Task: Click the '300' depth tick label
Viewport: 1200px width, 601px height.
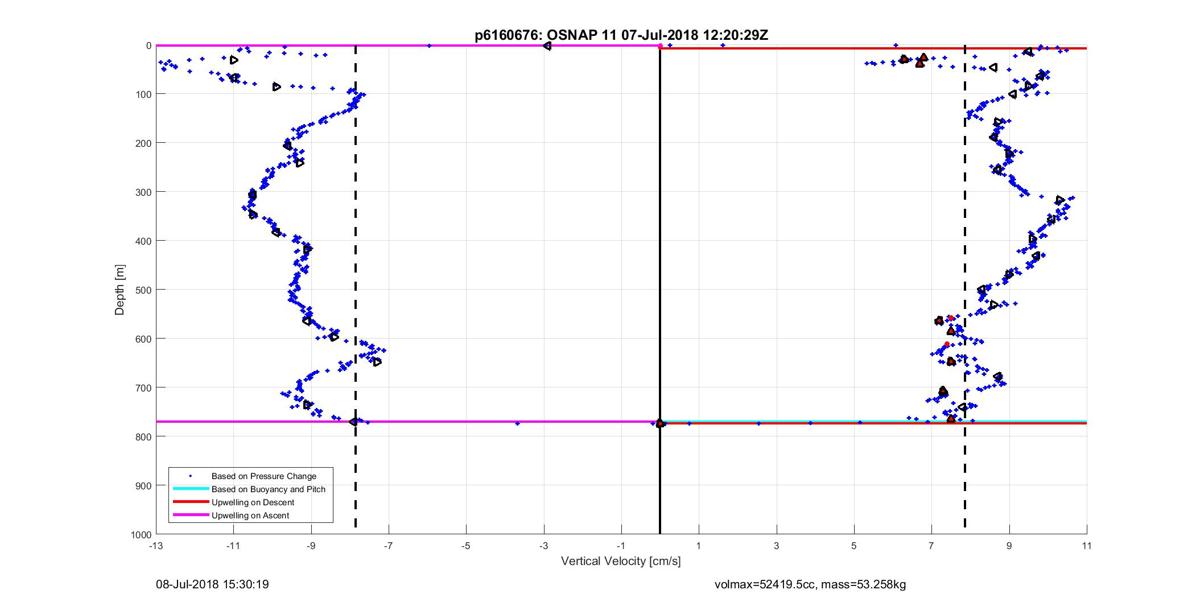Action: [x=142, y=192]
